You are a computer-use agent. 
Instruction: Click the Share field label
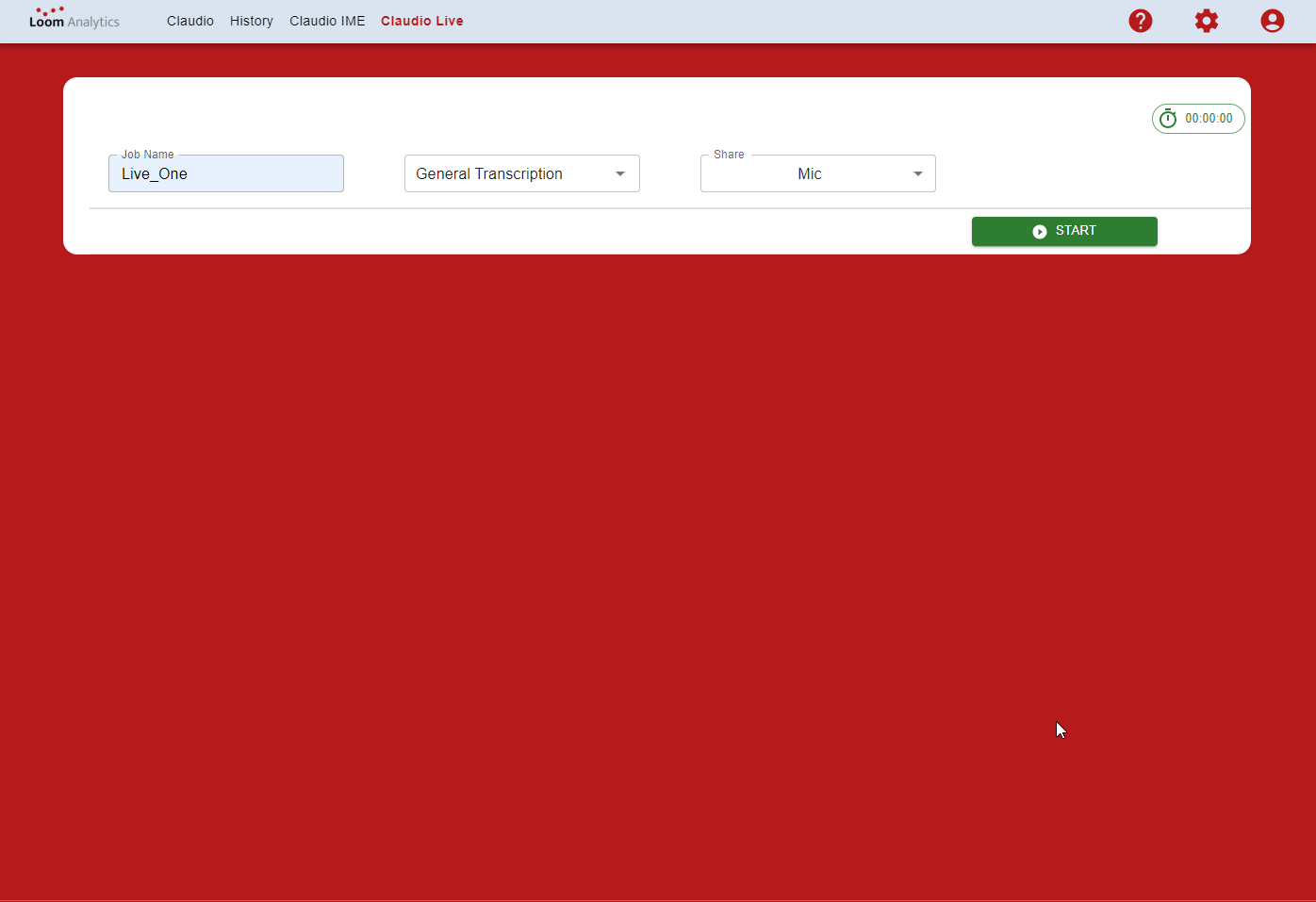(729, 155)
